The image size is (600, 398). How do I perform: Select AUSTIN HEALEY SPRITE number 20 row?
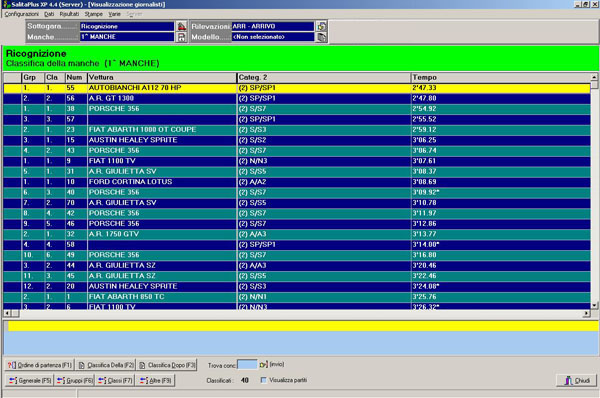[297, 286]
